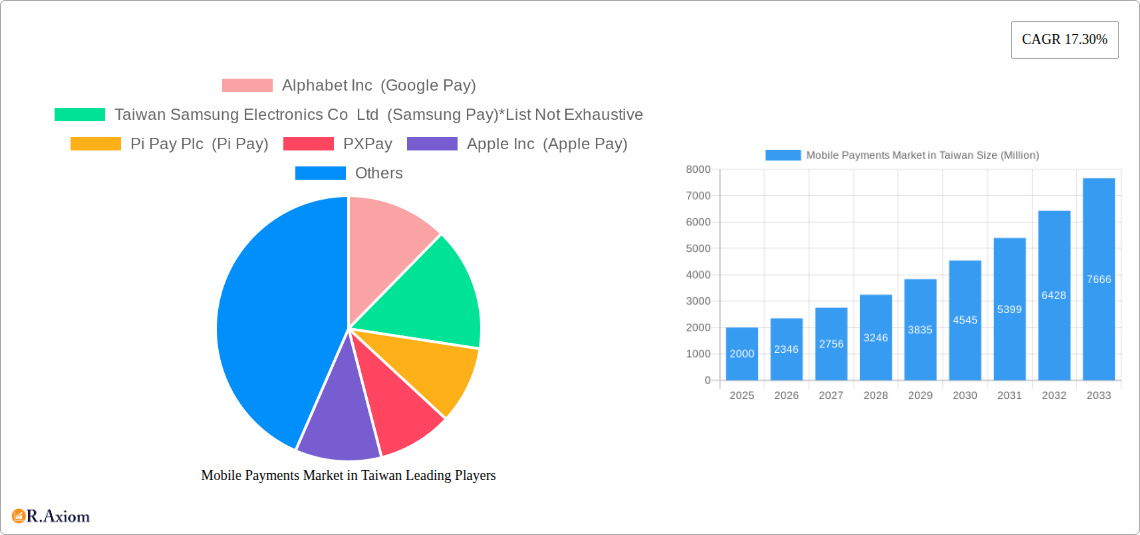1140x535 pixels.
Task: Toggle the Mobile Payments Market Size legend label
Action: click(x=923, y=155)
